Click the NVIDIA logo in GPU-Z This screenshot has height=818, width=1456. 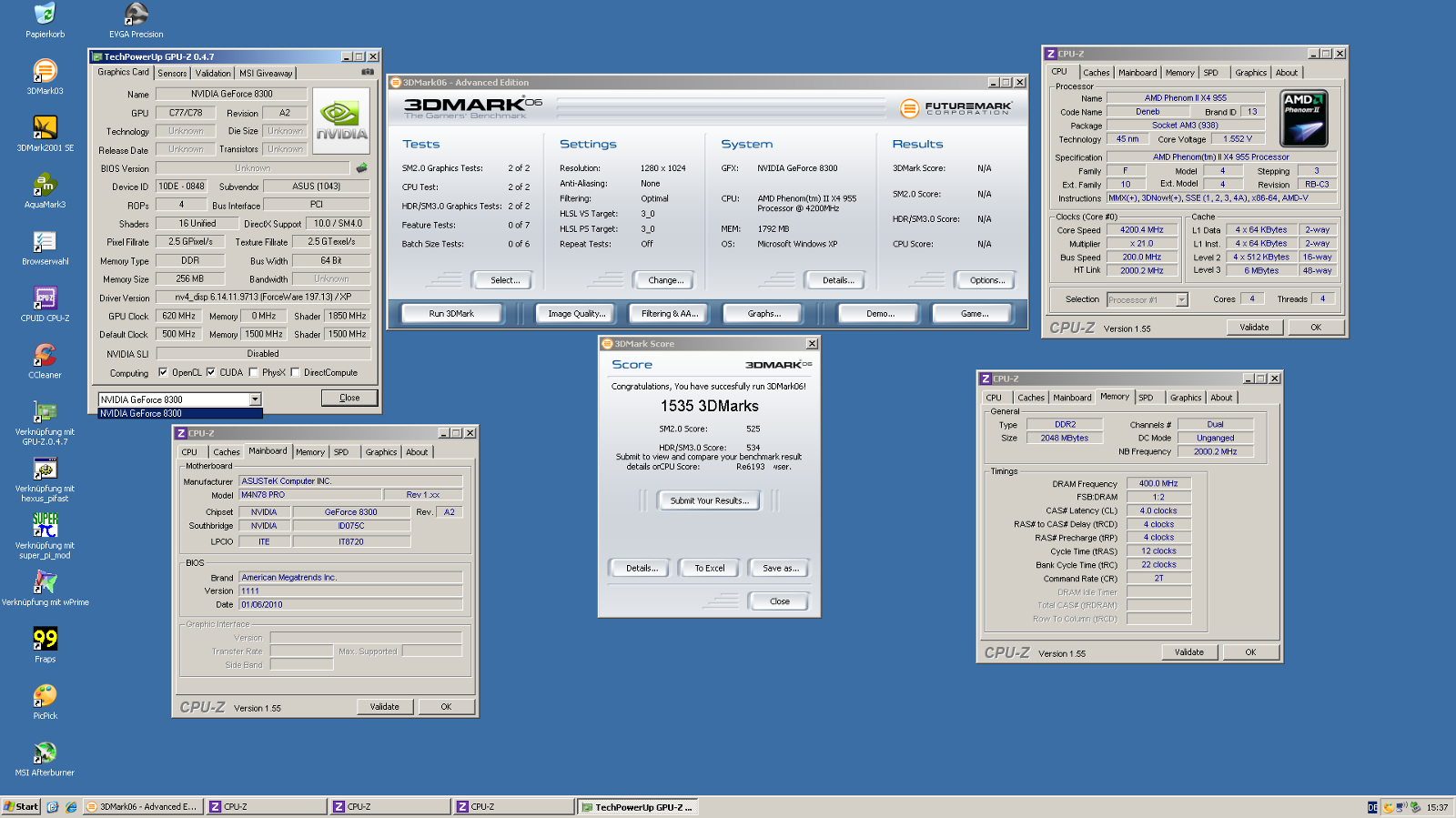341,120
